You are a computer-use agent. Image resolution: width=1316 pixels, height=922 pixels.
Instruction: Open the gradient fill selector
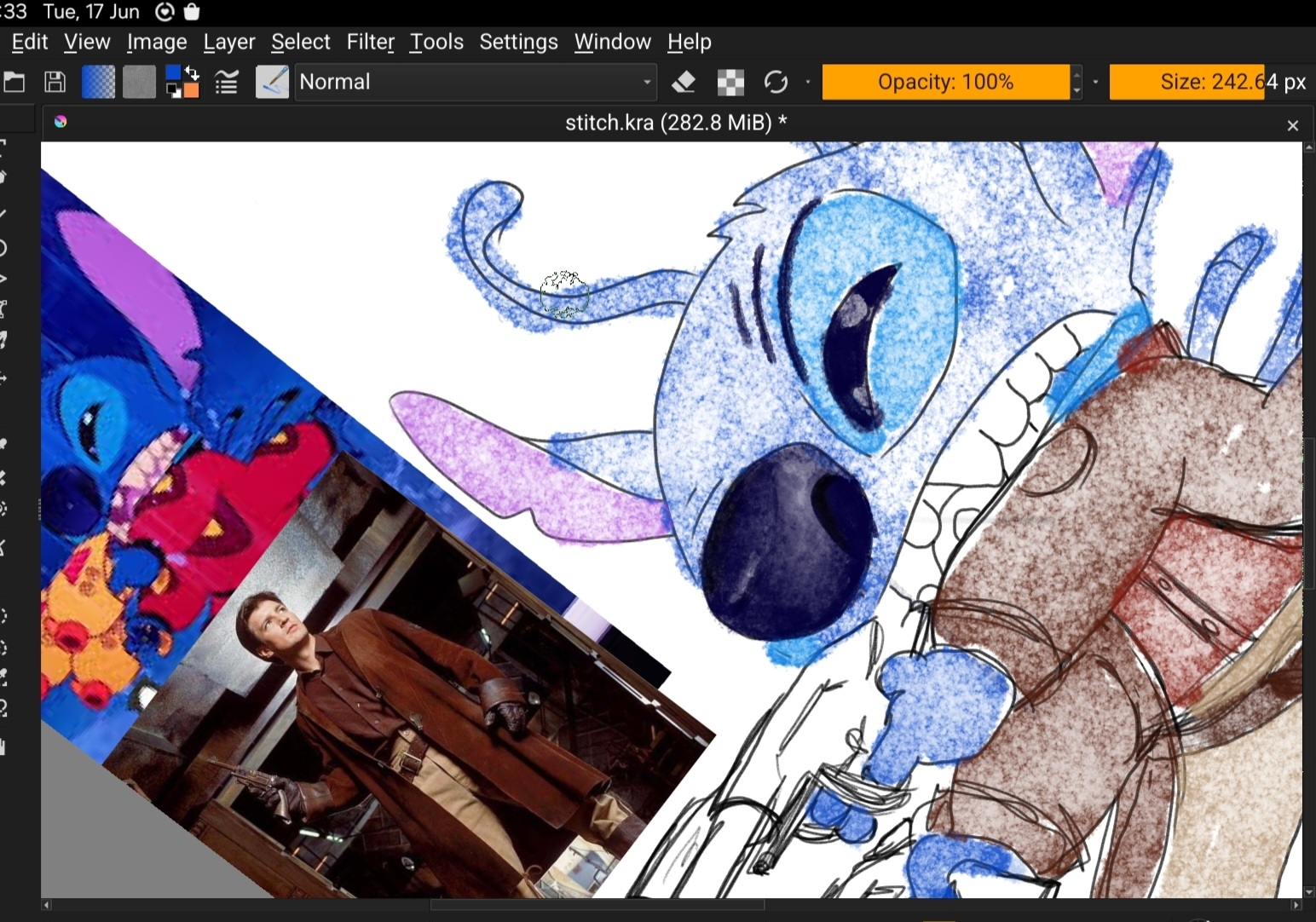point(98,83)
